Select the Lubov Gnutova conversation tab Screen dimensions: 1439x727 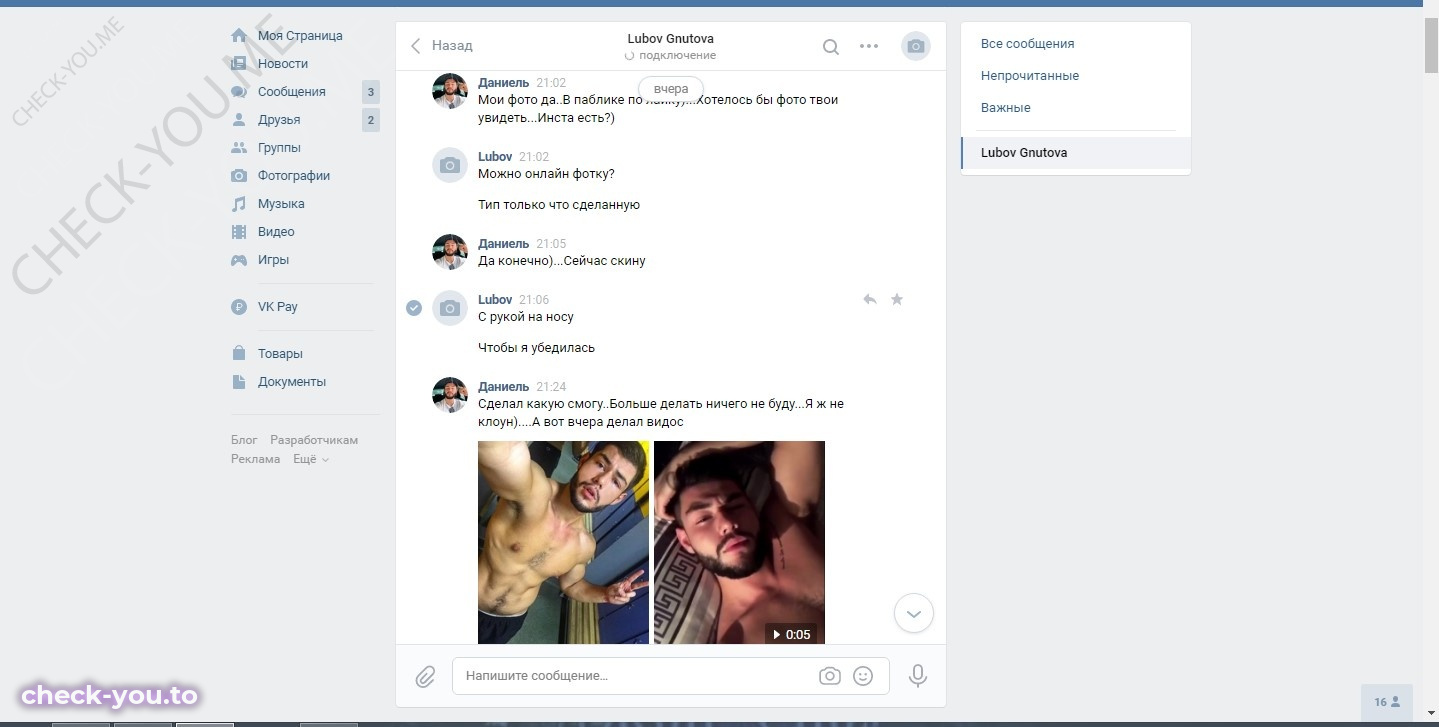1076,153
